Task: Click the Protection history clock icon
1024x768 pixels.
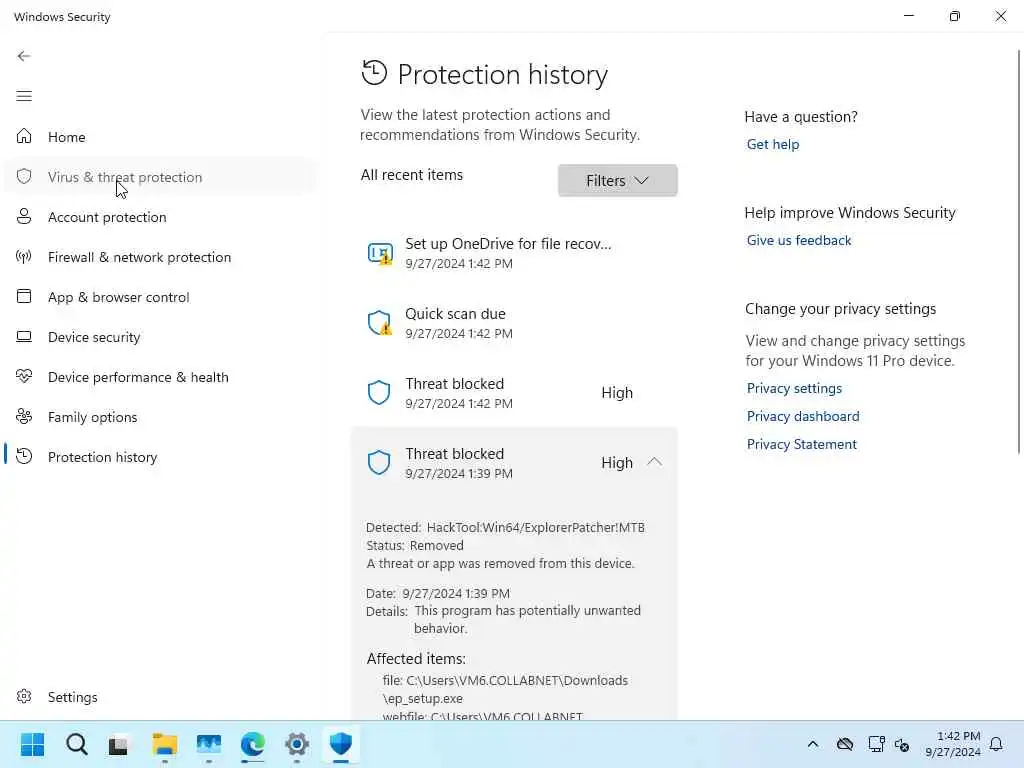Action: 374,73
